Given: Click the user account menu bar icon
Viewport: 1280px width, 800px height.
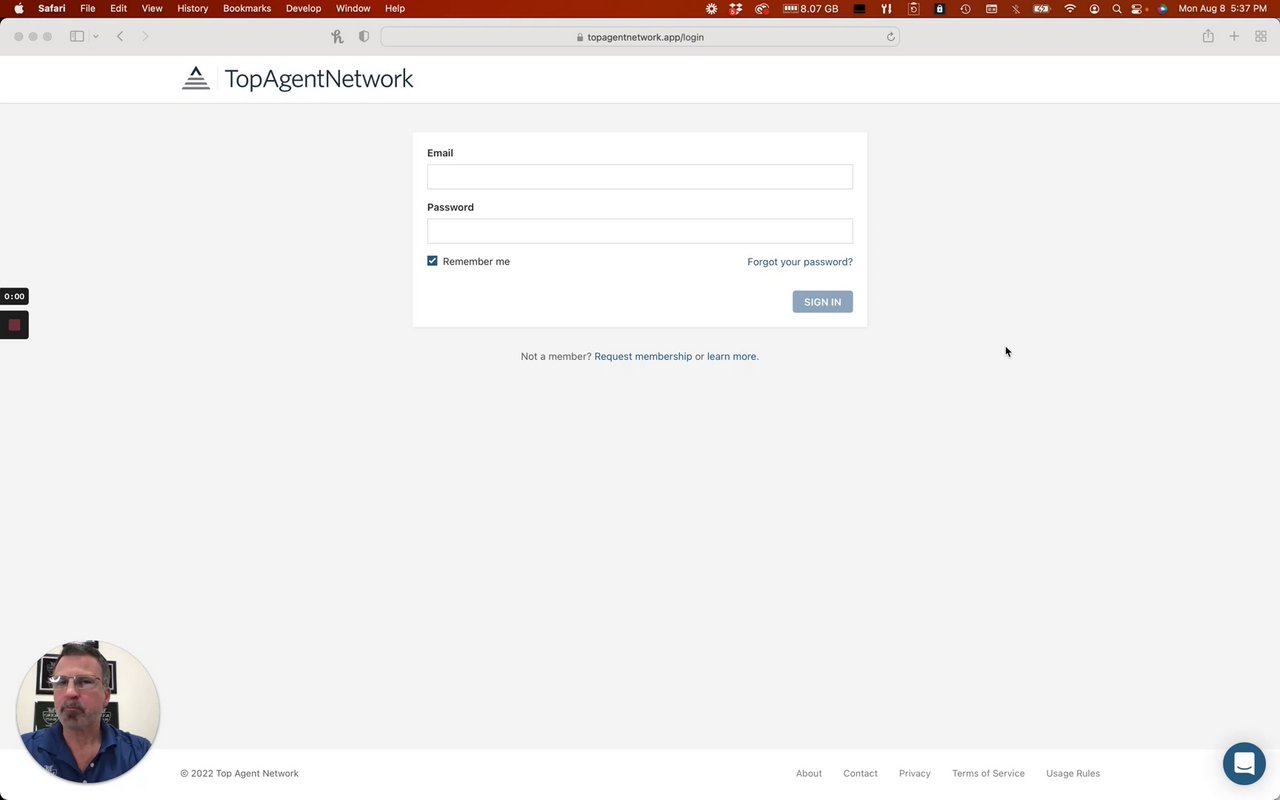Looking at the screenshot, I should point(1094,8).
